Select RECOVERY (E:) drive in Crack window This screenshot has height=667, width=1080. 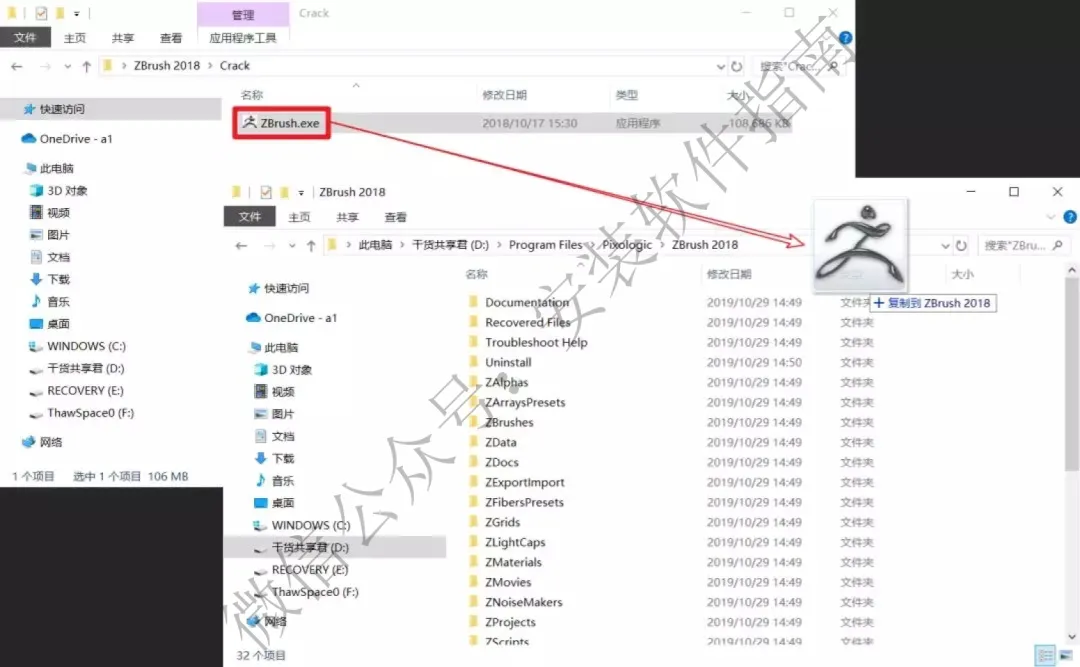[x=76, y=390]
